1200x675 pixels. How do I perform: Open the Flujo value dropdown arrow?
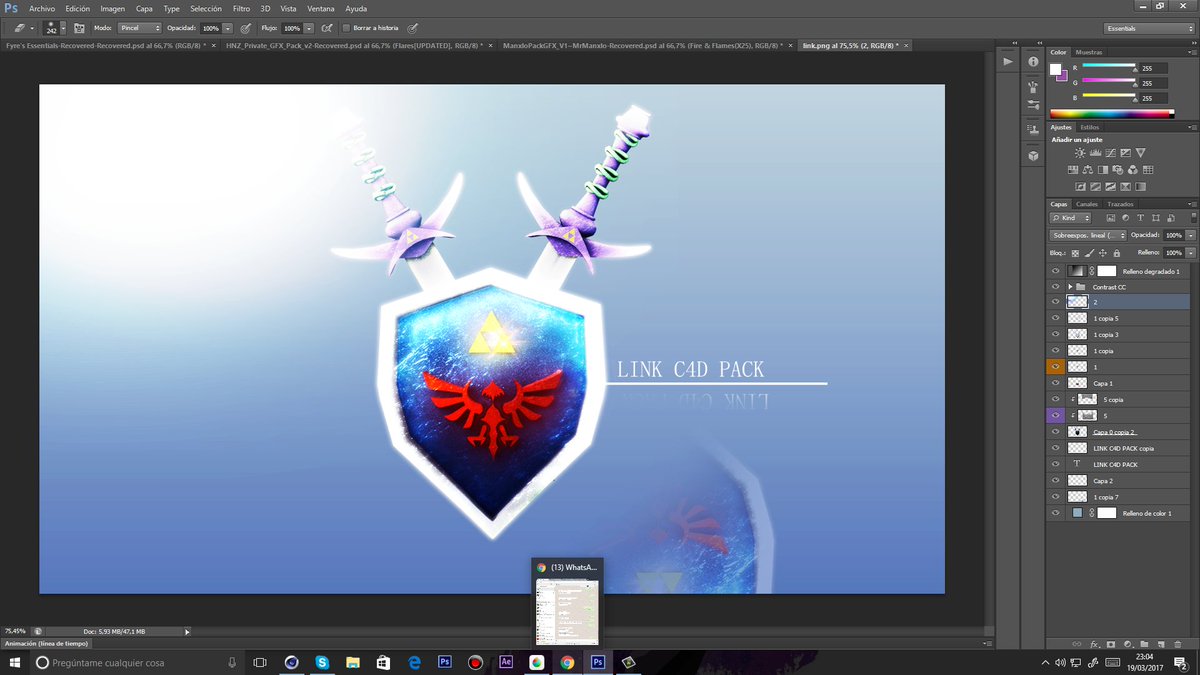[x=309, y=28]
